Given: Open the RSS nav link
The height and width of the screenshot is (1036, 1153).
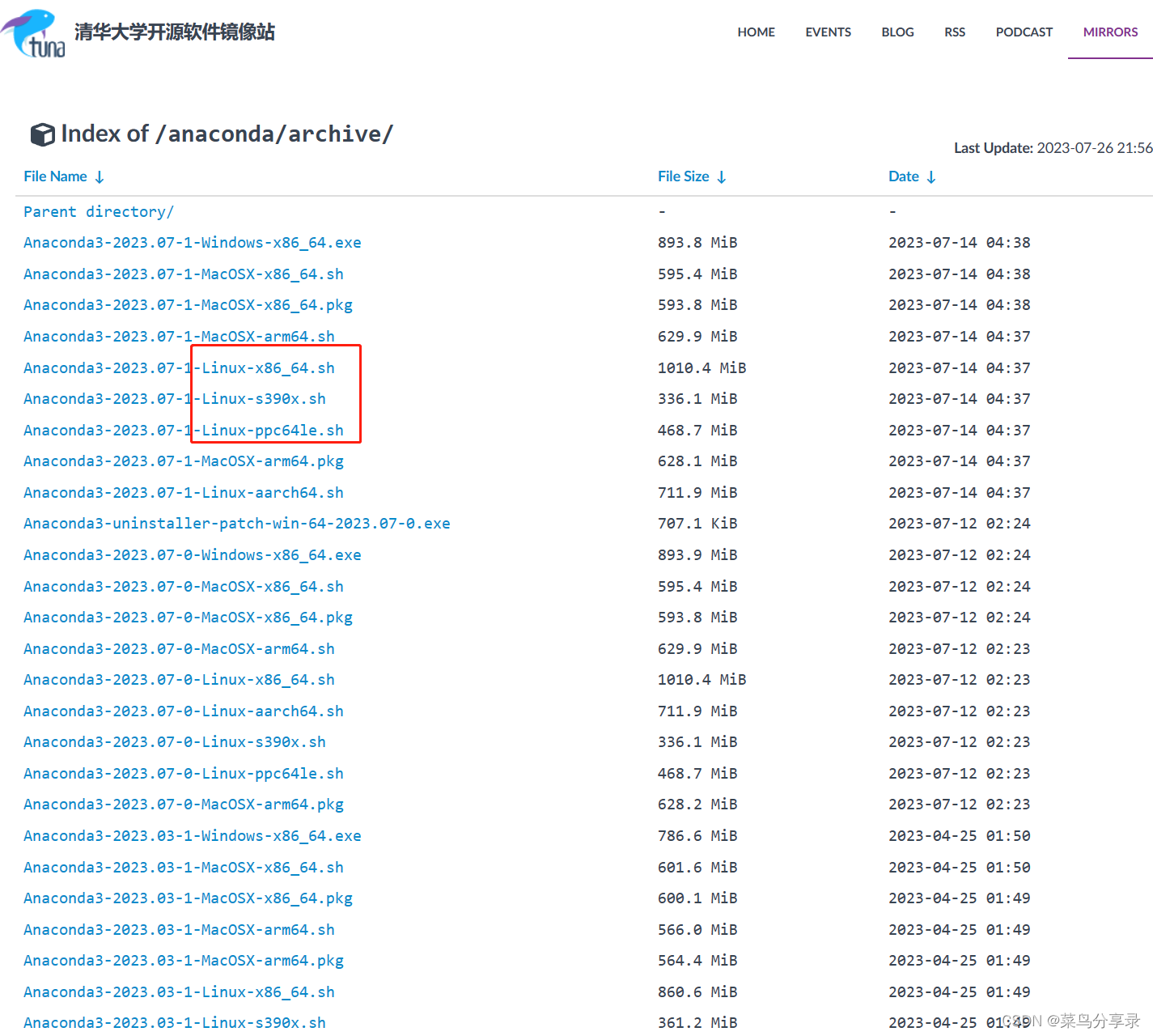Looking at the screenshot, I should 955,32.
